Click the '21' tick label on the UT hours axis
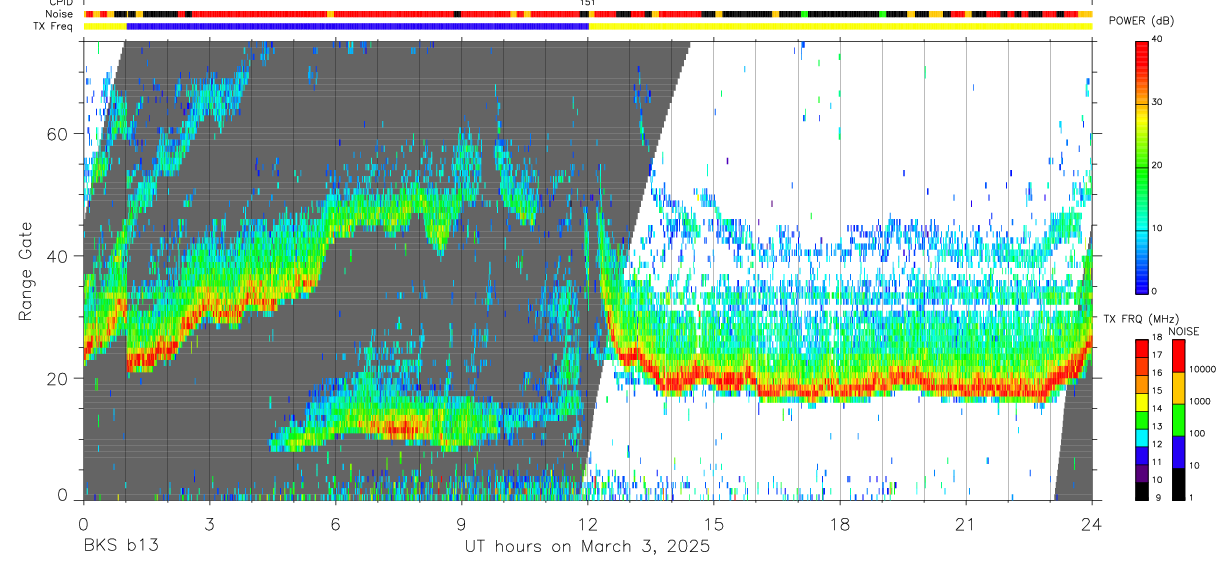Viewport: 1228px width, 567px height. [966, 524]
